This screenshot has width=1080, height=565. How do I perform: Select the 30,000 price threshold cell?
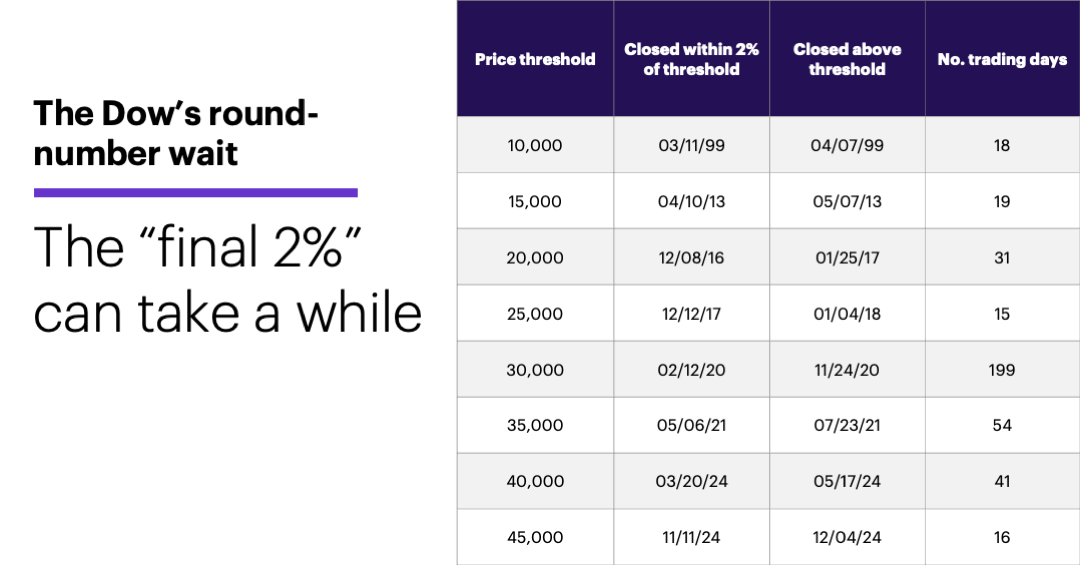coord(535,369)
